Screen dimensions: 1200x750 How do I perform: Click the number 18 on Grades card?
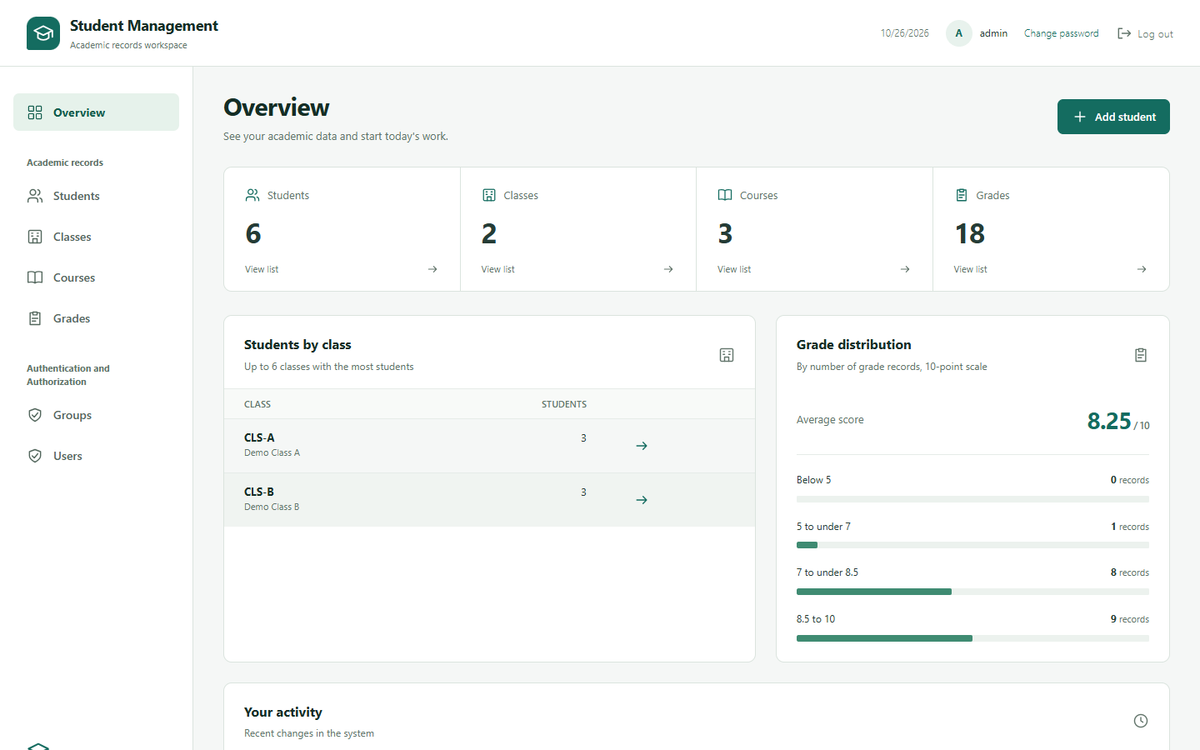pyautogui.click(x=970, y=233)
